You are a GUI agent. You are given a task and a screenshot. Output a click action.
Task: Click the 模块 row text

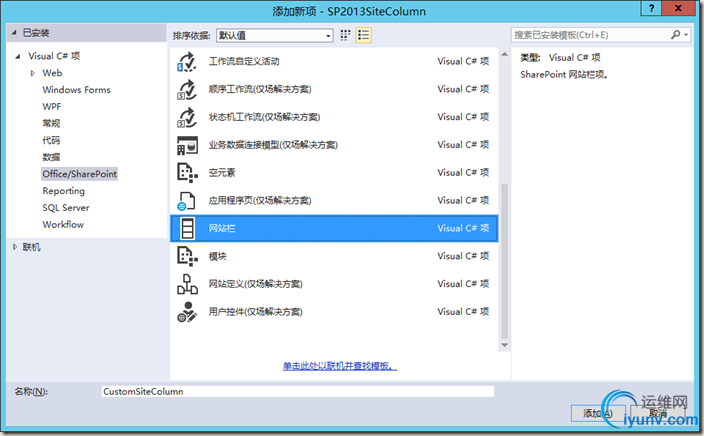[x=217, y=256]
